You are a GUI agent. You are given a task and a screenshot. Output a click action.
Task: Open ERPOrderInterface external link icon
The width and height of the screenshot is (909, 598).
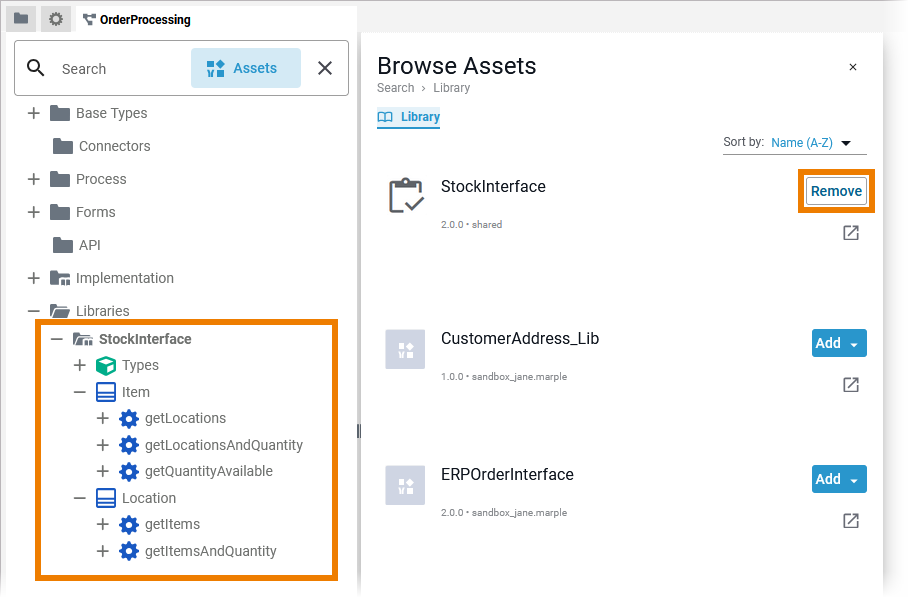click(x=851, y=521)
